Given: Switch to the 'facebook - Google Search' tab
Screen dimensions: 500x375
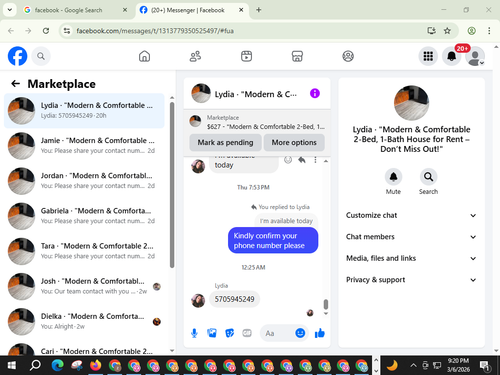Looking at the screenshot, I should click(x=75, y=10).
